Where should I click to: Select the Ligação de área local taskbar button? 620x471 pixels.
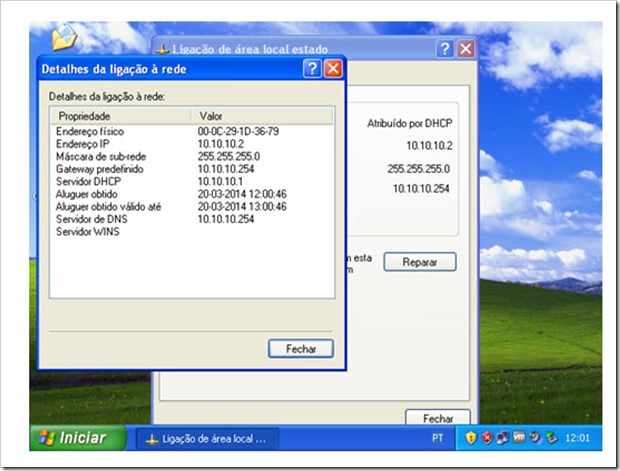click(x=207, y=439)
